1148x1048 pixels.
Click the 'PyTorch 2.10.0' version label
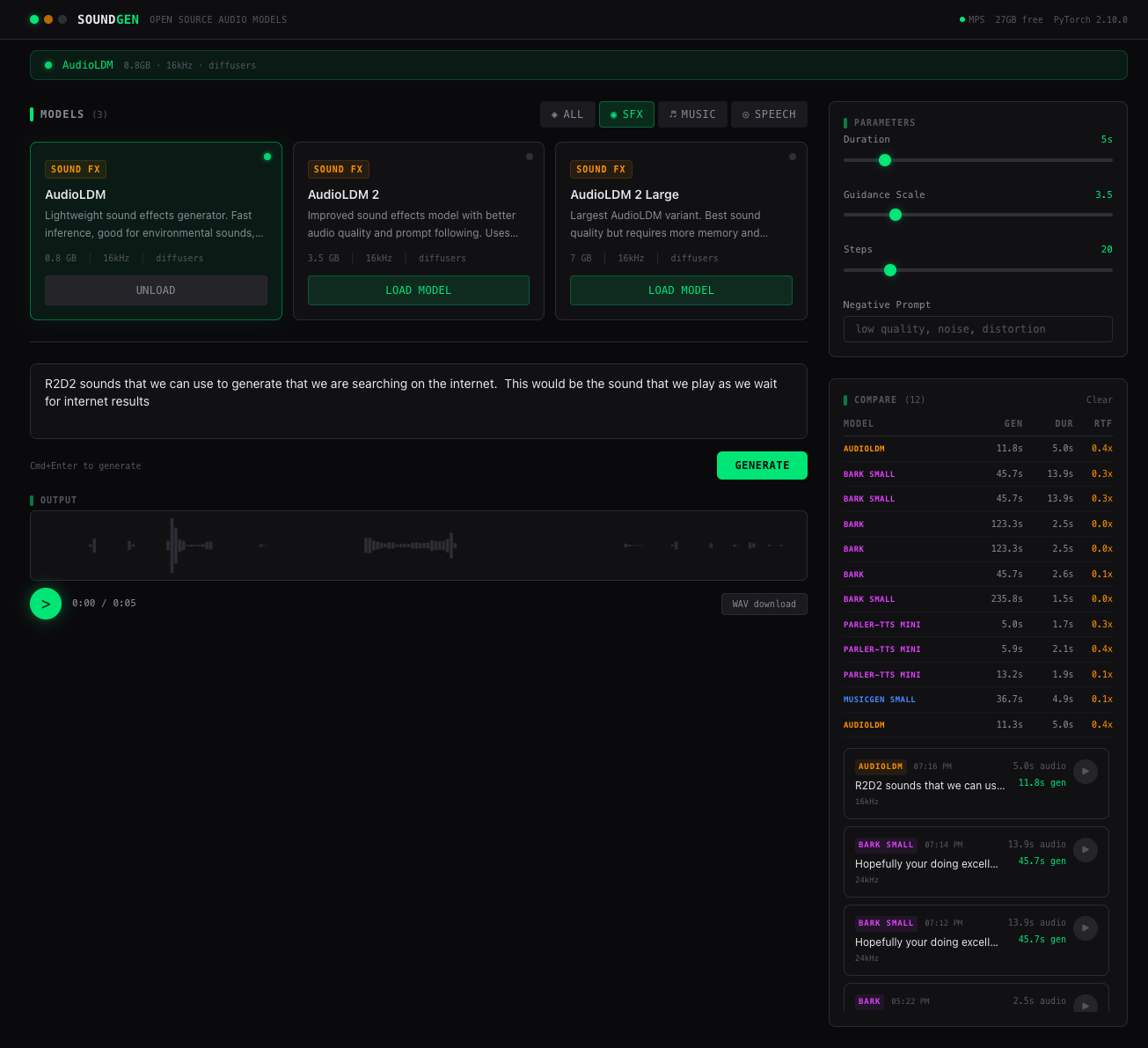1091,19
